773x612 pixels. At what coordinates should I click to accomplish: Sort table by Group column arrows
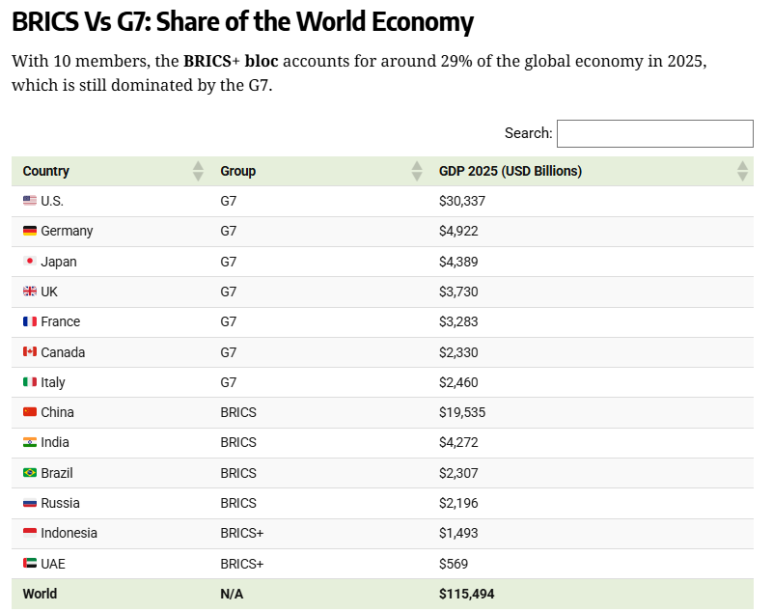click(x=417, y=171)
